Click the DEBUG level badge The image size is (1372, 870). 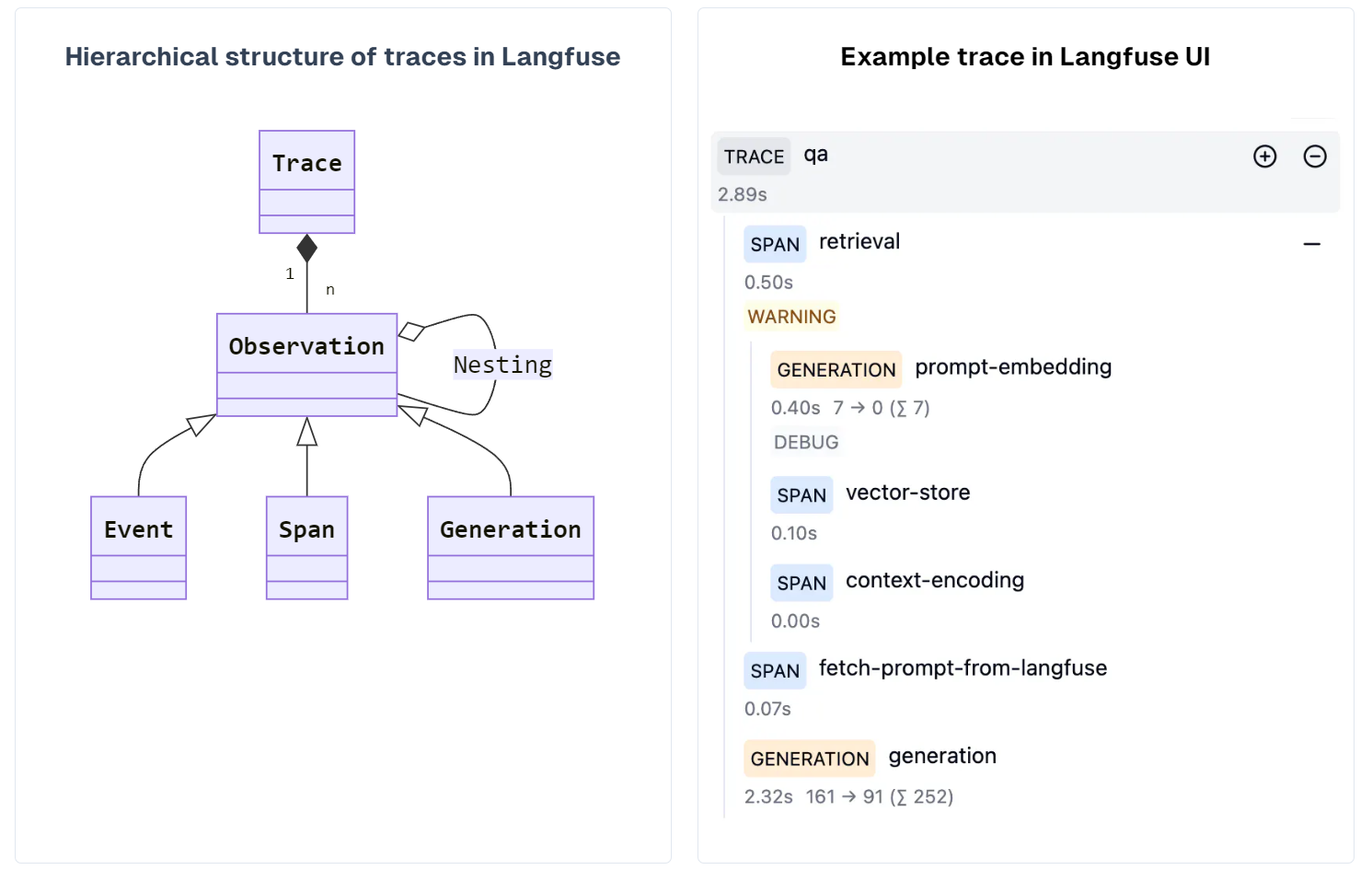pyautogui.click(x=806, y=442)
